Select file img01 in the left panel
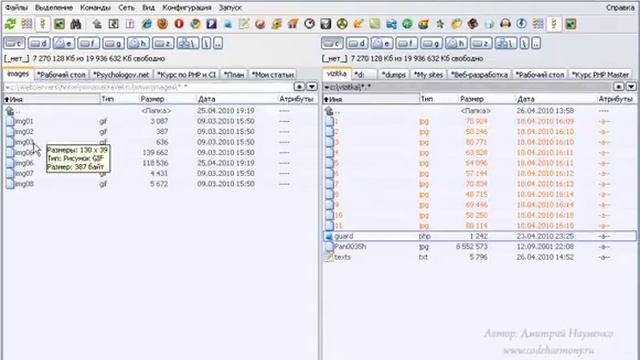 tap(160, 121)
